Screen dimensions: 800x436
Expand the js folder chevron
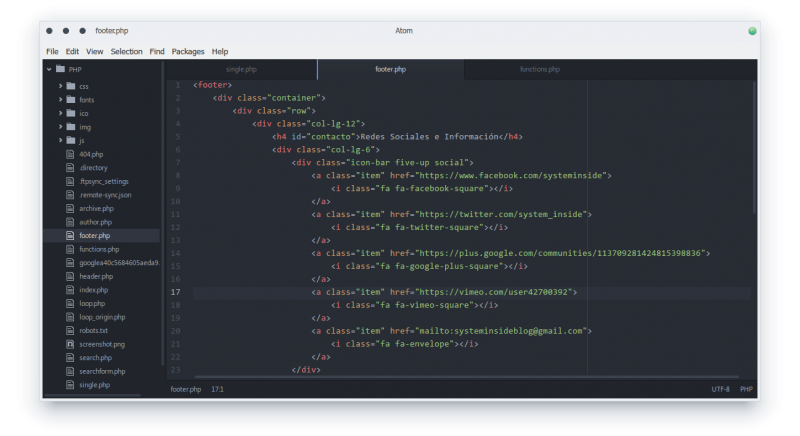click(x=60, y=140)
